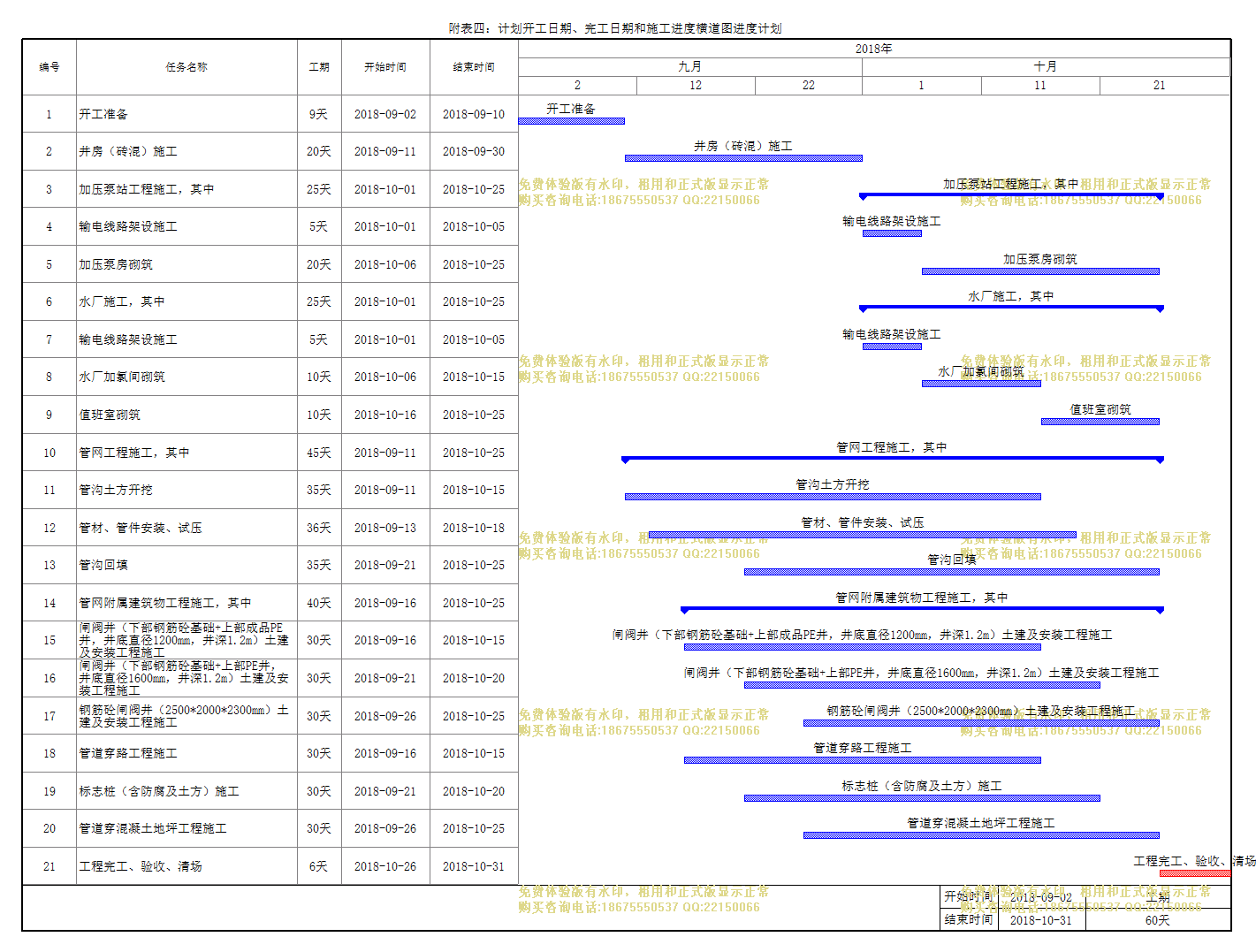Click the 加压泵房砌筑 Gantt bar
Image resolution: width=1256 pixels, height=952 pixels.
pos(1040,271)
